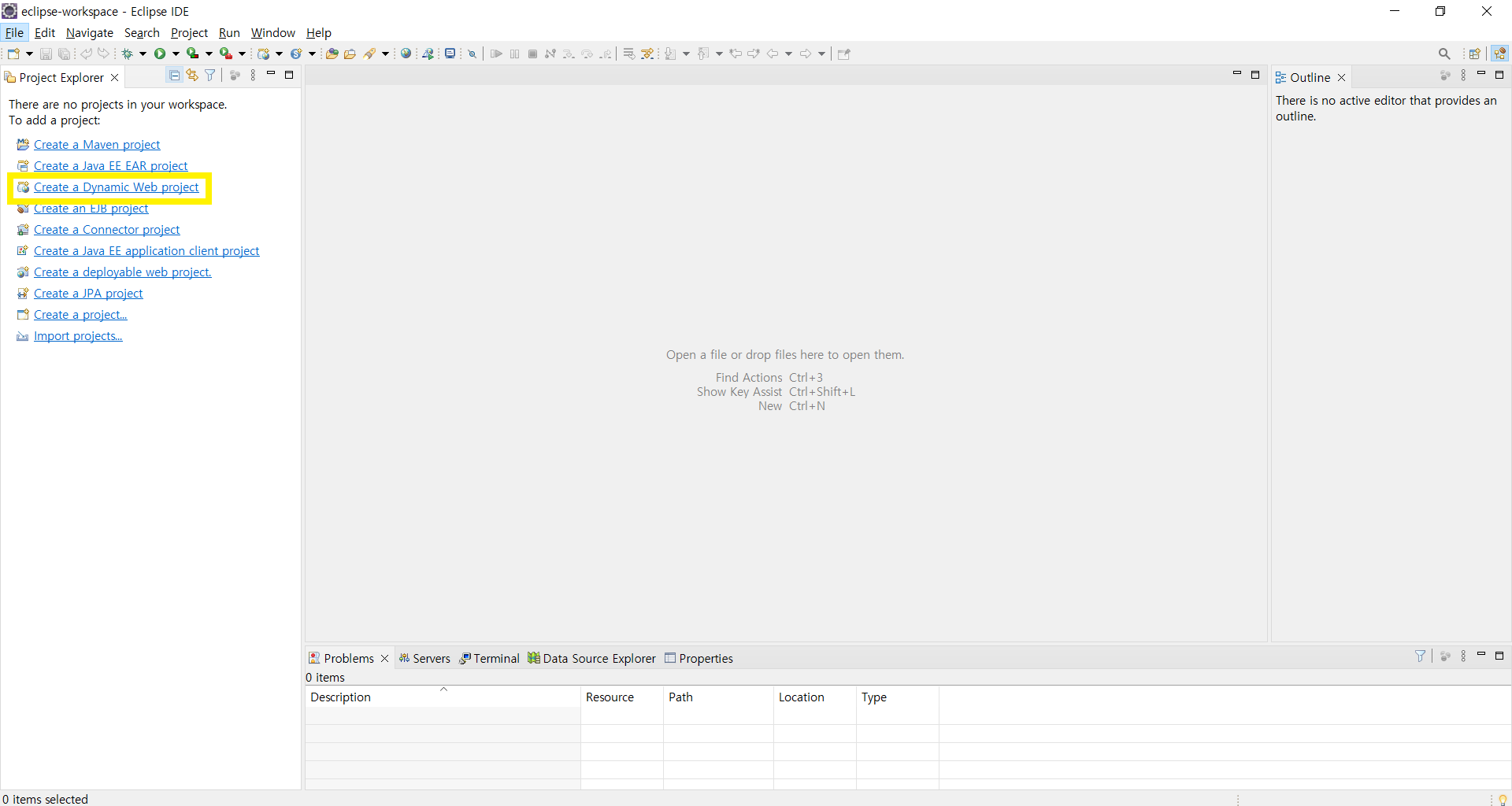Image resolution: width=1512 pixels, height=806 pixels.
Task: Toggle Use Step Filters icon
Action: (647, 54)
